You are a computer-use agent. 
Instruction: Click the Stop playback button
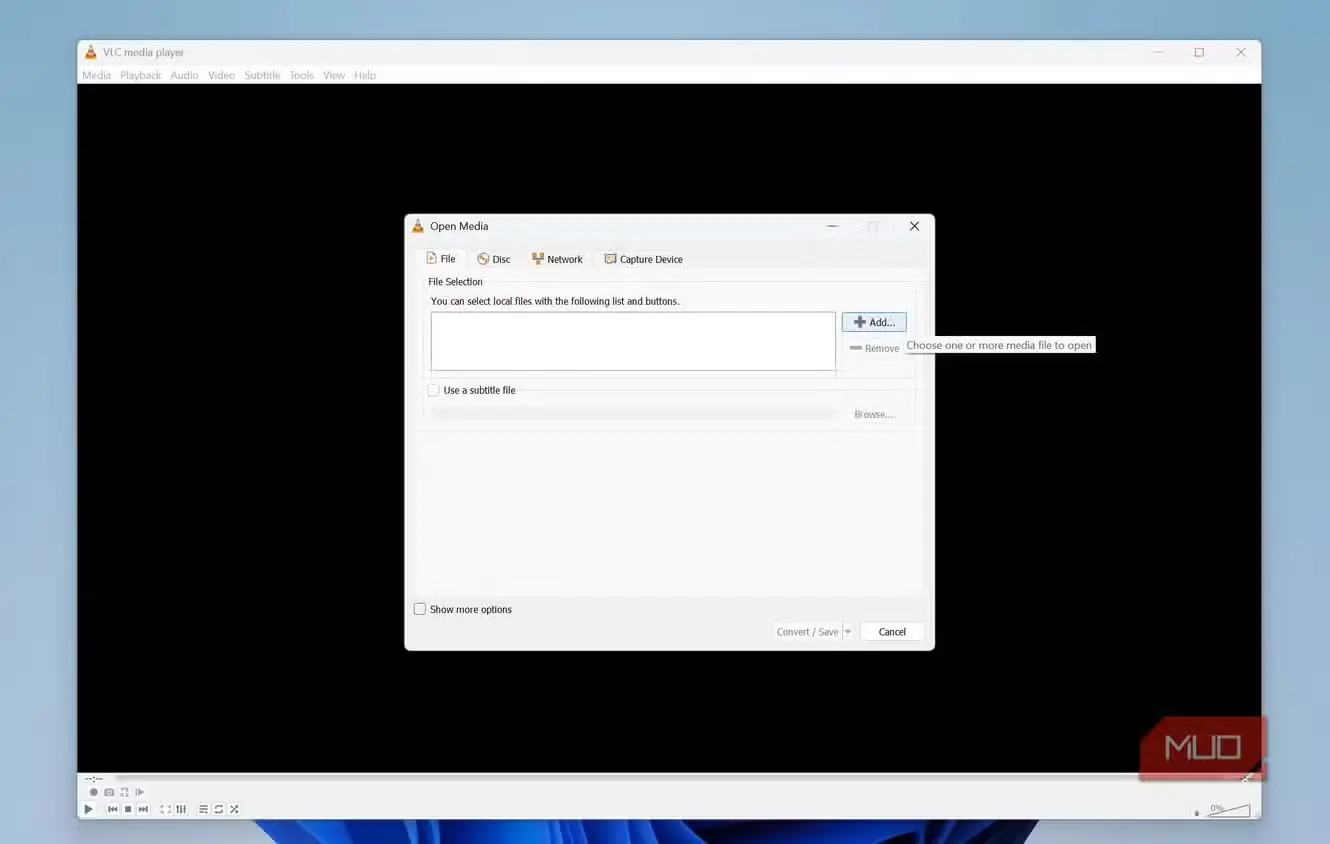[128, 809]
